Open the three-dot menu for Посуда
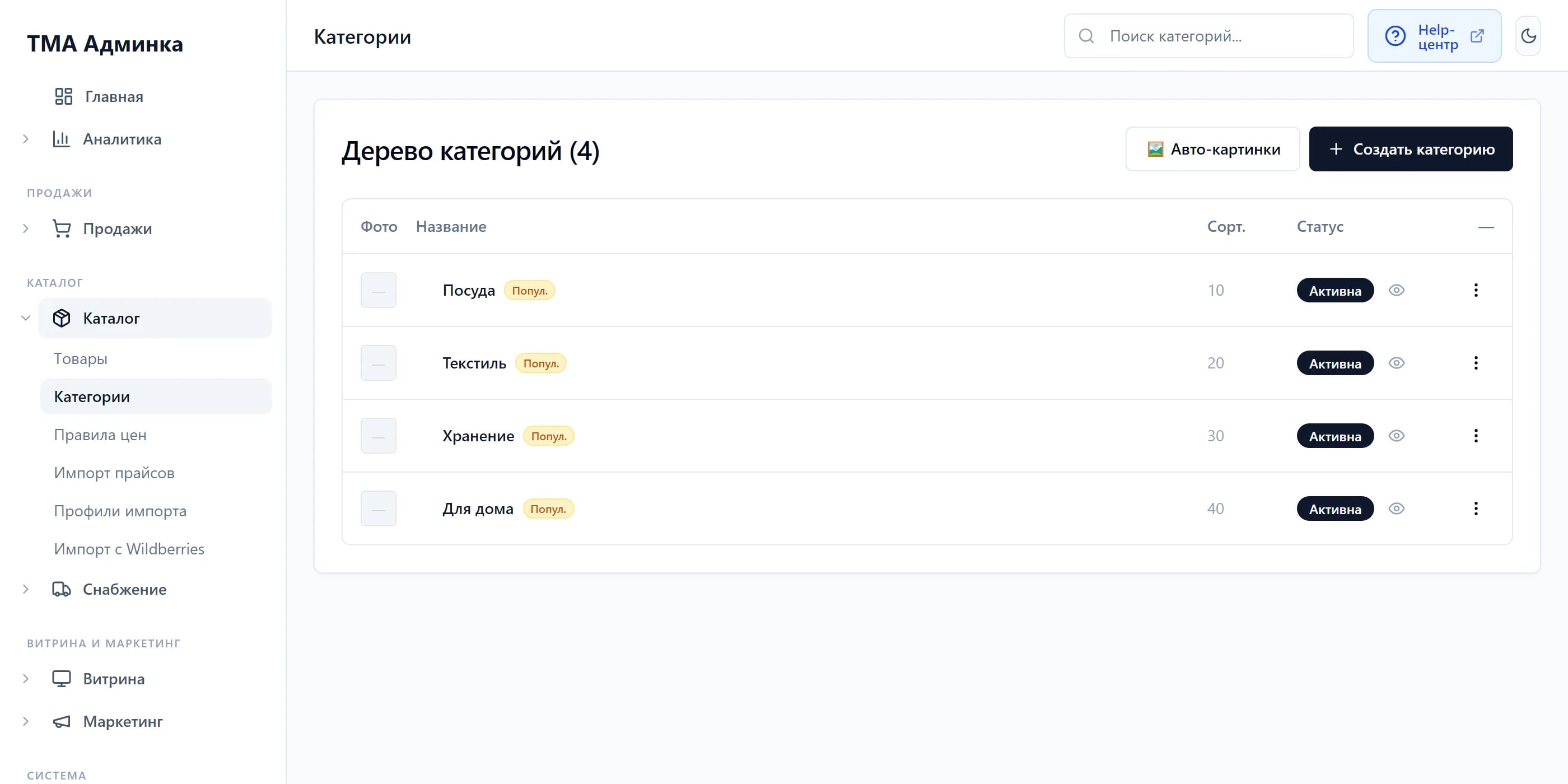 (x=1476, y=290)
